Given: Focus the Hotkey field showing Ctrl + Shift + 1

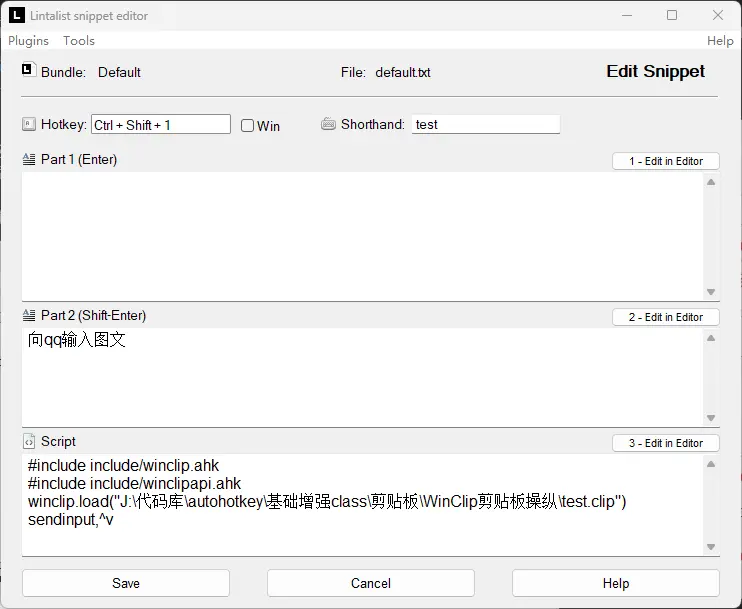Looking at the screenshot, I should [161, 124].
